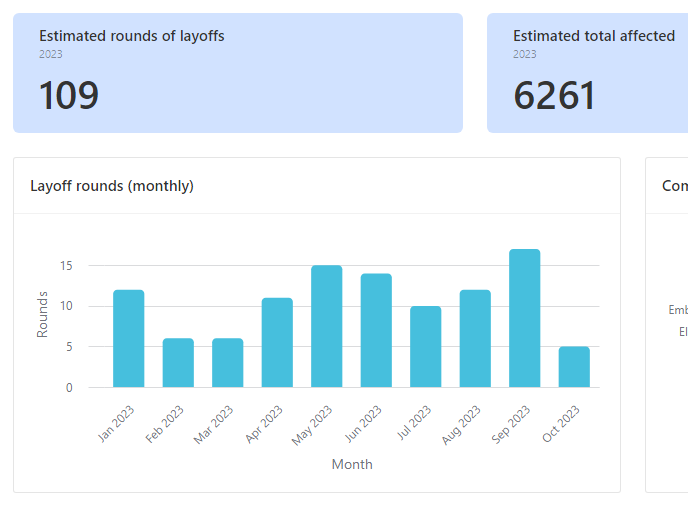Click the 6261 total affected figure
This screenshot has width=688, height=509.
(x=554, y=96)
